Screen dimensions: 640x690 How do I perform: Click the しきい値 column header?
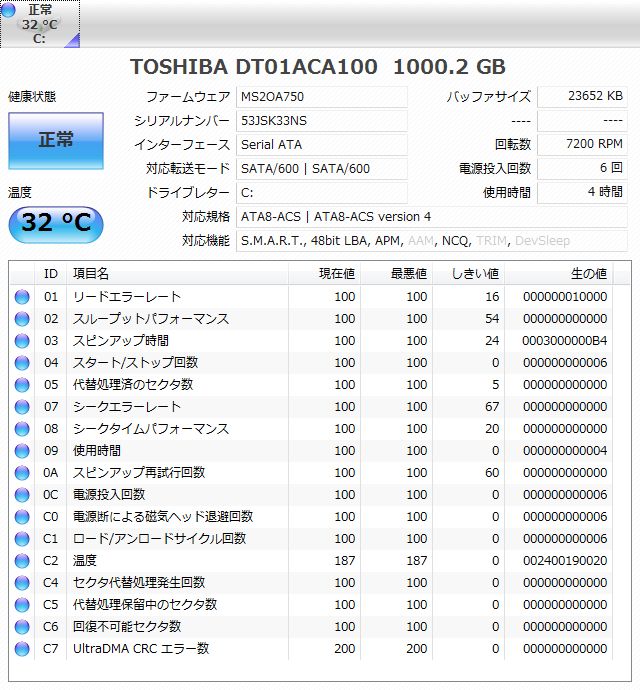coord(469,274)
